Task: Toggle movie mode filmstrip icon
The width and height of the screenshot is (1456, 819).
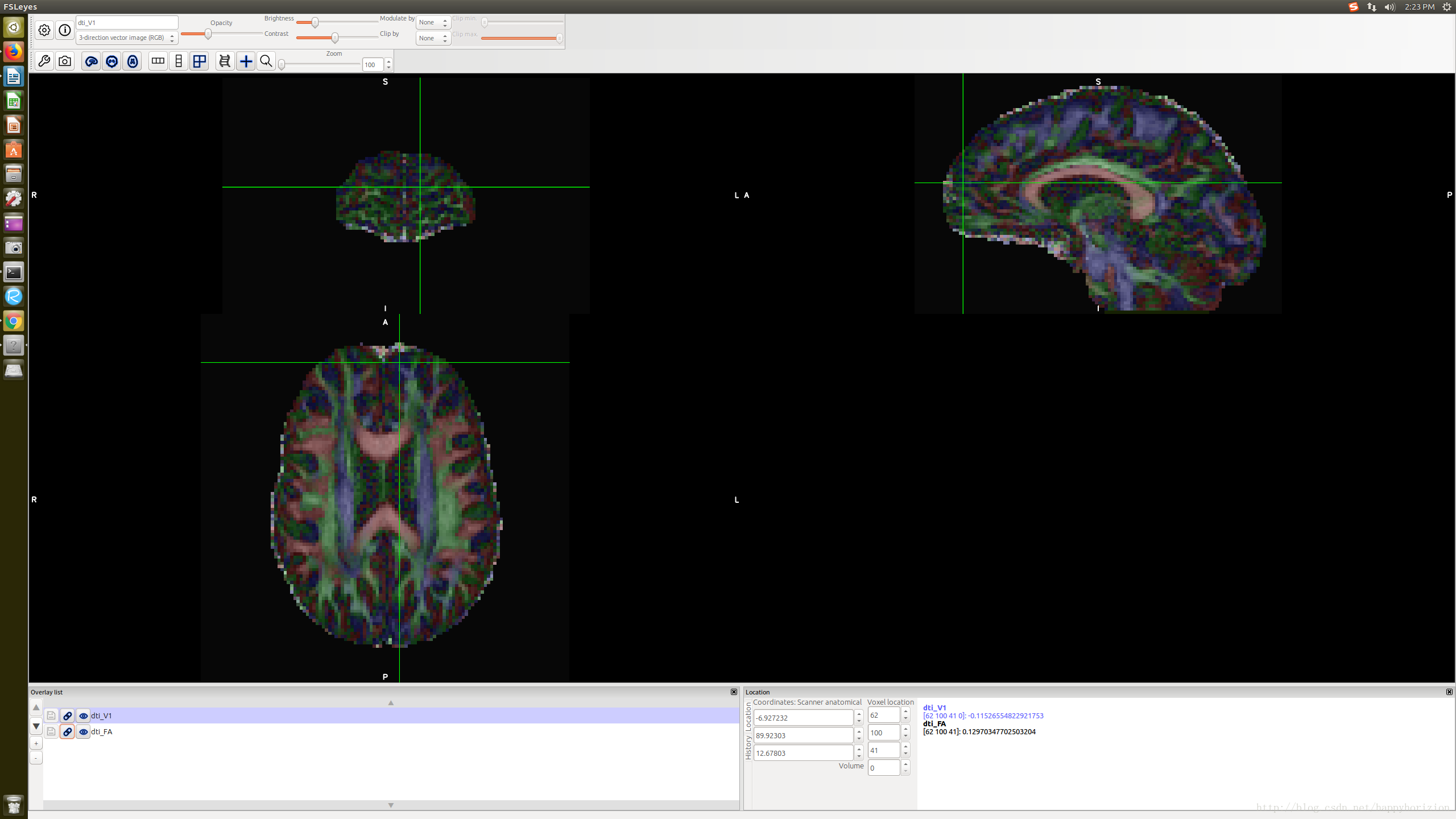Action: click(x=225, y=61)
